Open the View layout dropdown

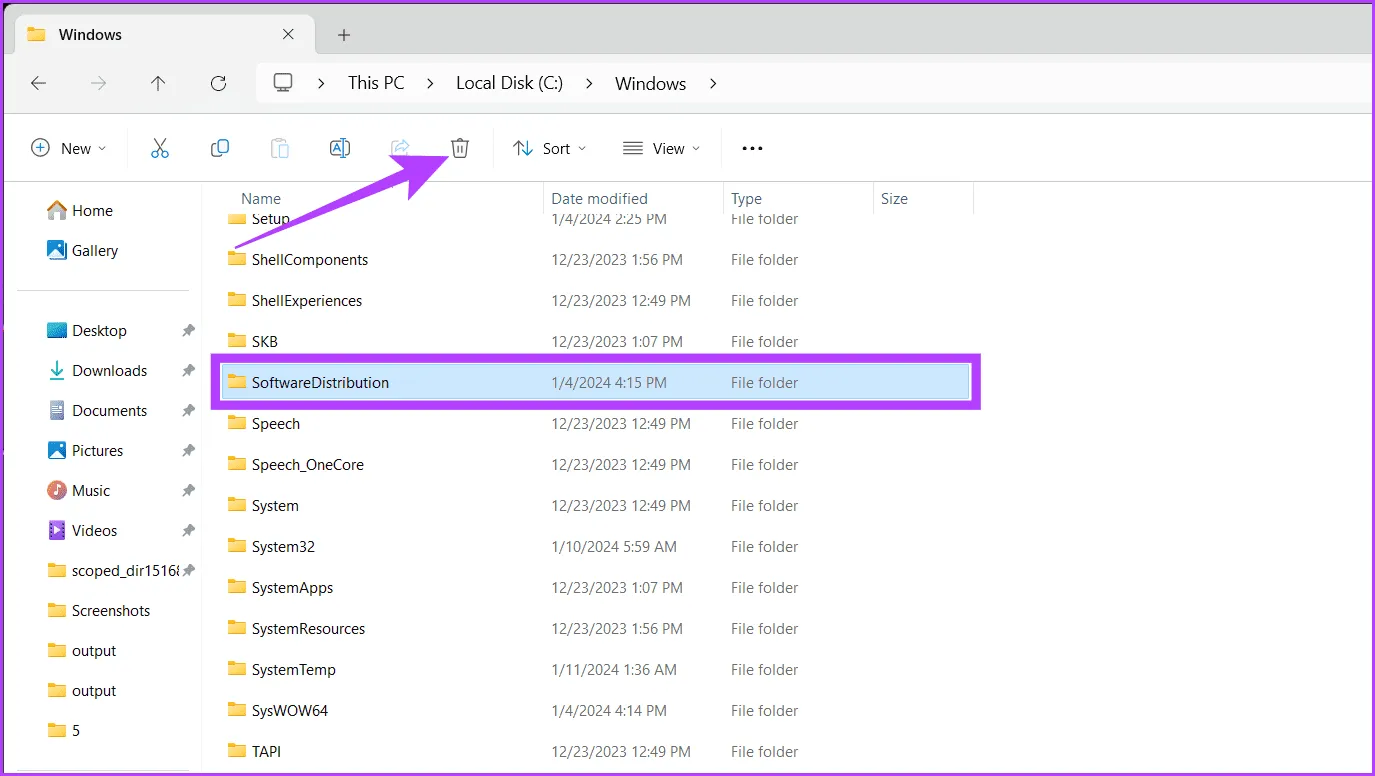coord(661,148)
